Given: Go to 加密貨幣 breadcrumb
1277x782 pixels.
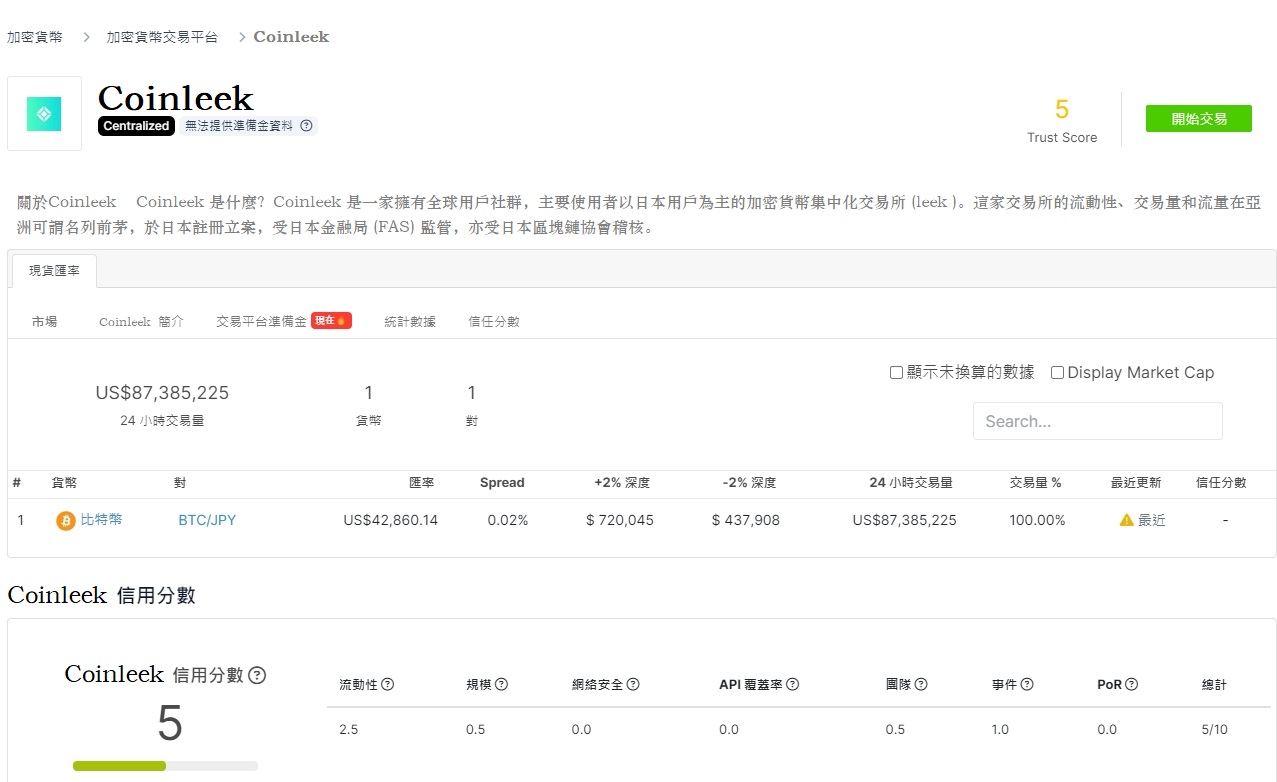Looking at the screenshot, I should 34,37.
